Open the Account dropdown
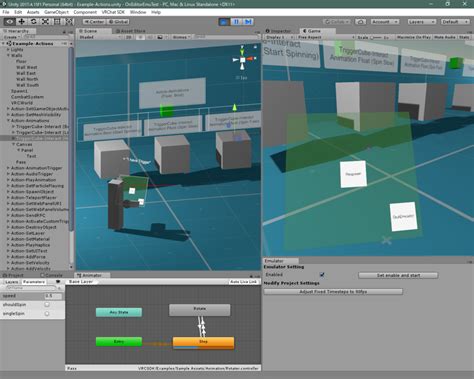Screen dimensions: 474x379 pos(385,22)
